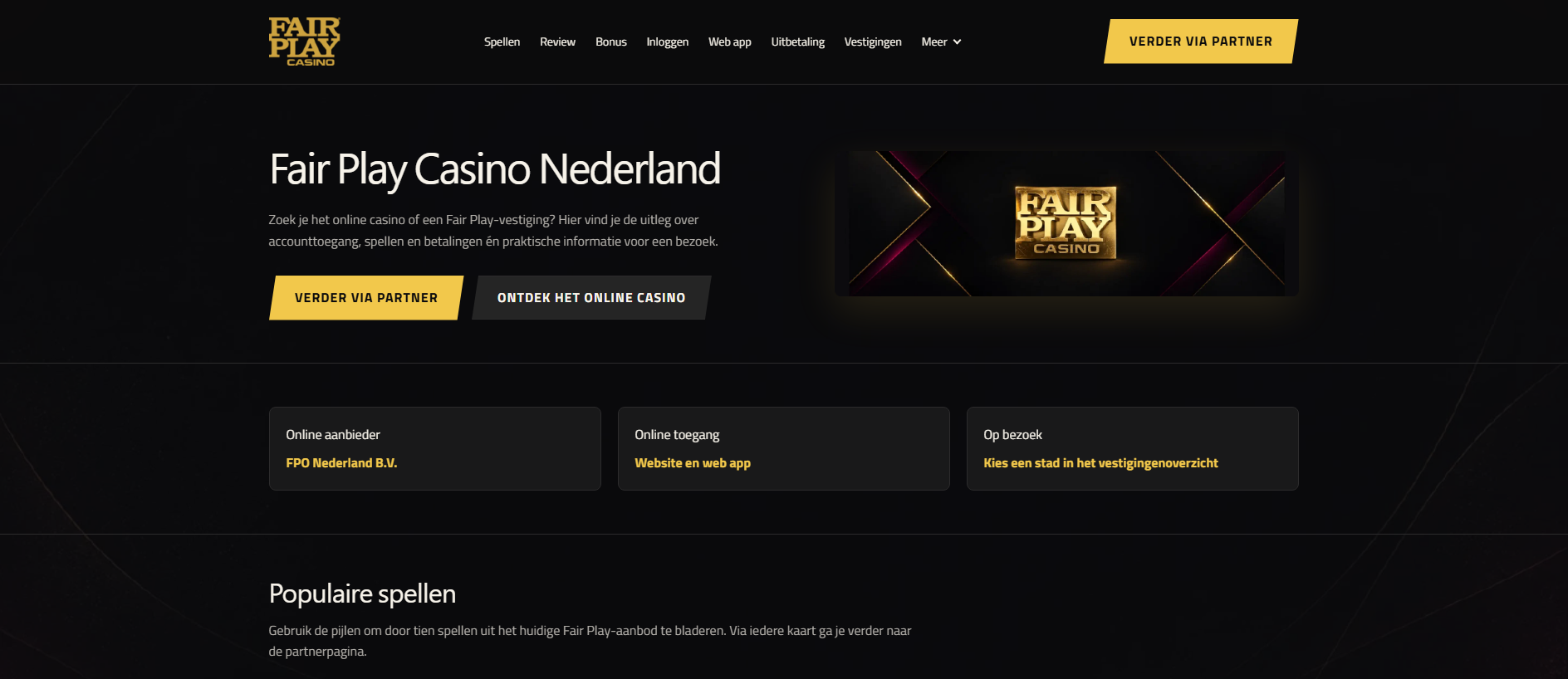
Task: Click the hero Verder via partner button
Action: 366,298
